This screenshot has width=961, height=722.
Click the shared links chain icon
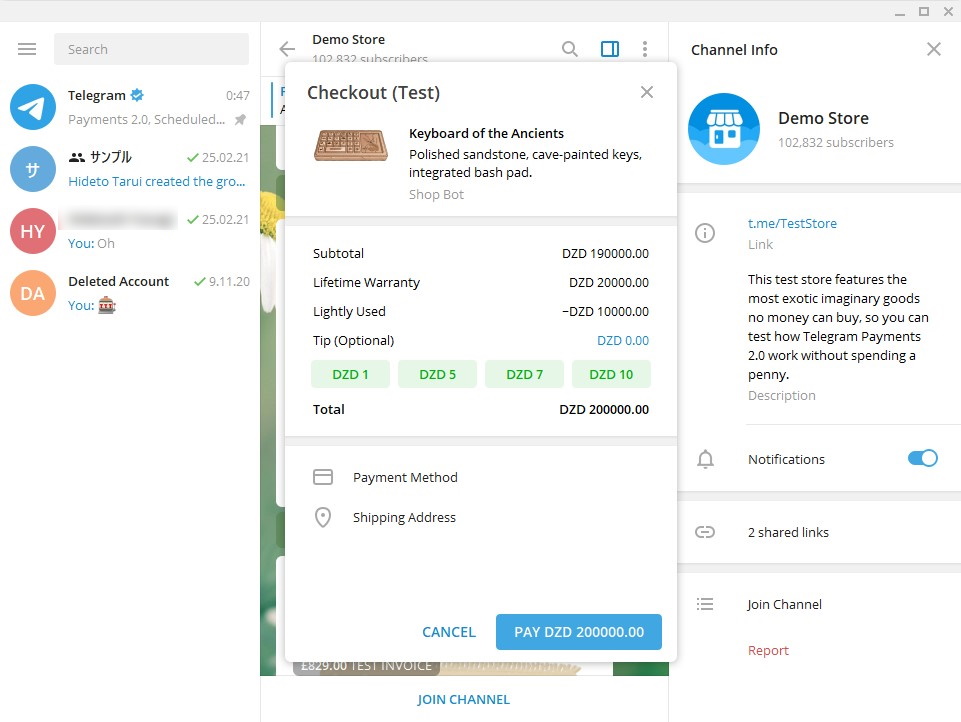pyautogui.click(x=705, y=533)
